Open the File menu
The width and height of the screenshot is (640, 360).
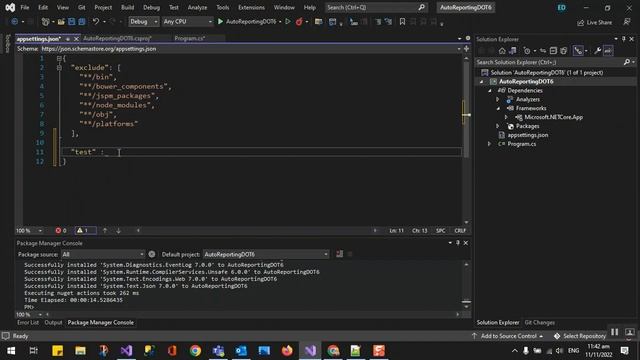(24, 7)
